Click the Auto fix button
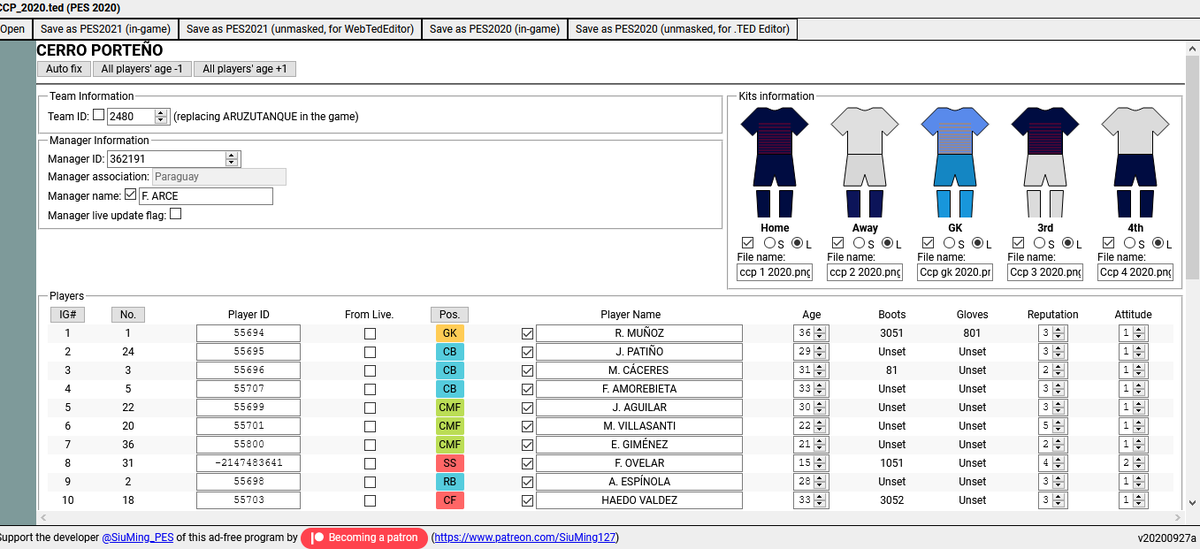This screenshot has height=549, width=1200. tap(64, 69)
